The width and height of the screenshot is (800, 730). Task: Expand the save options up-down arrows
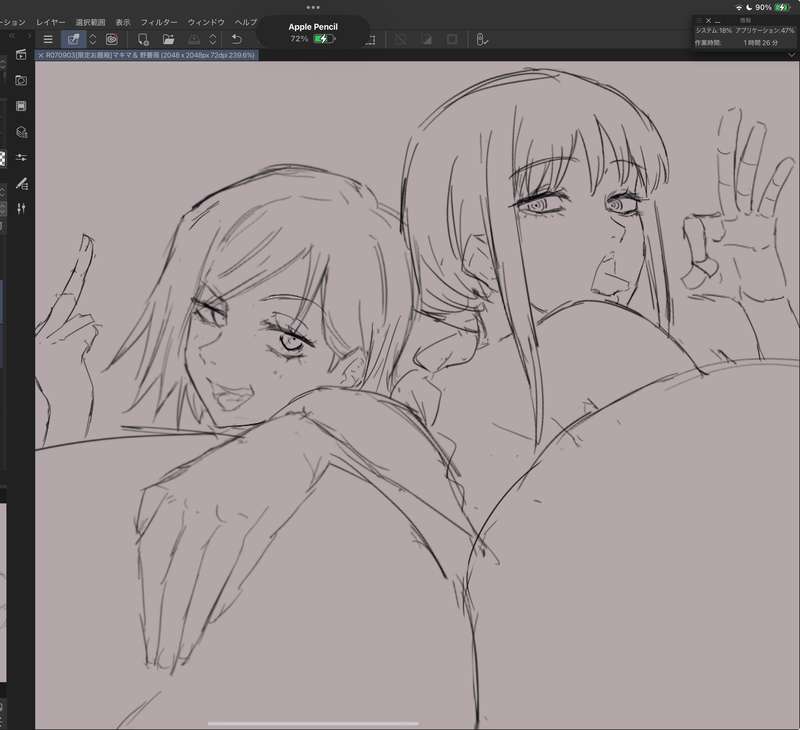pos(213,39)
